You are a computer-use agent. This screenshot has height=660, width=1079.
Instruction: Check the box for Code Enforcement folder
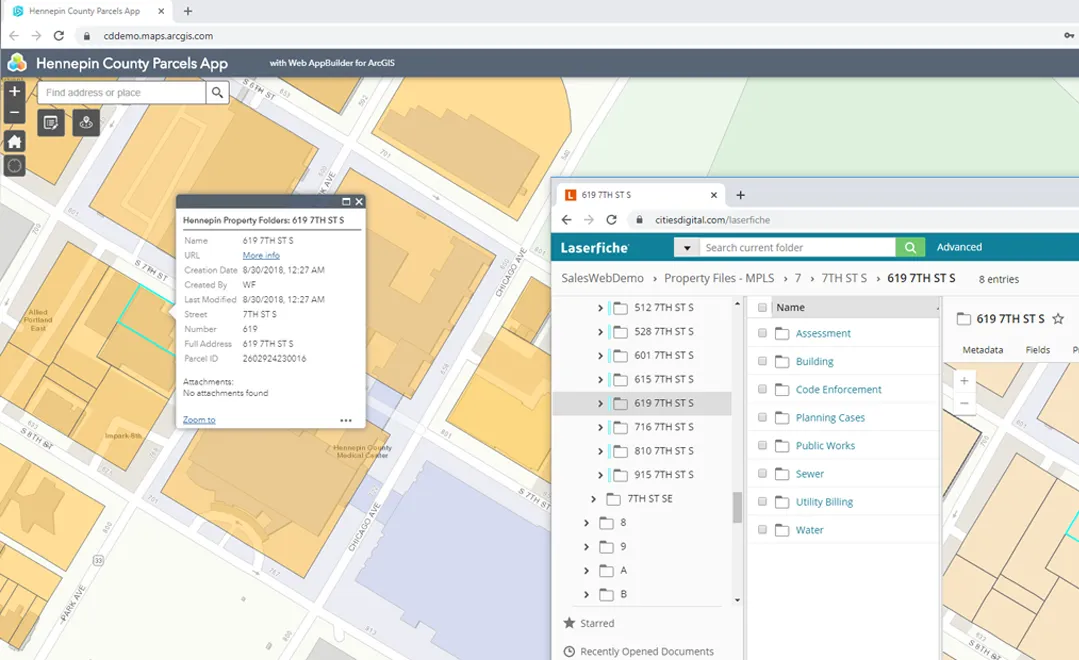click(x=762, y=390)
